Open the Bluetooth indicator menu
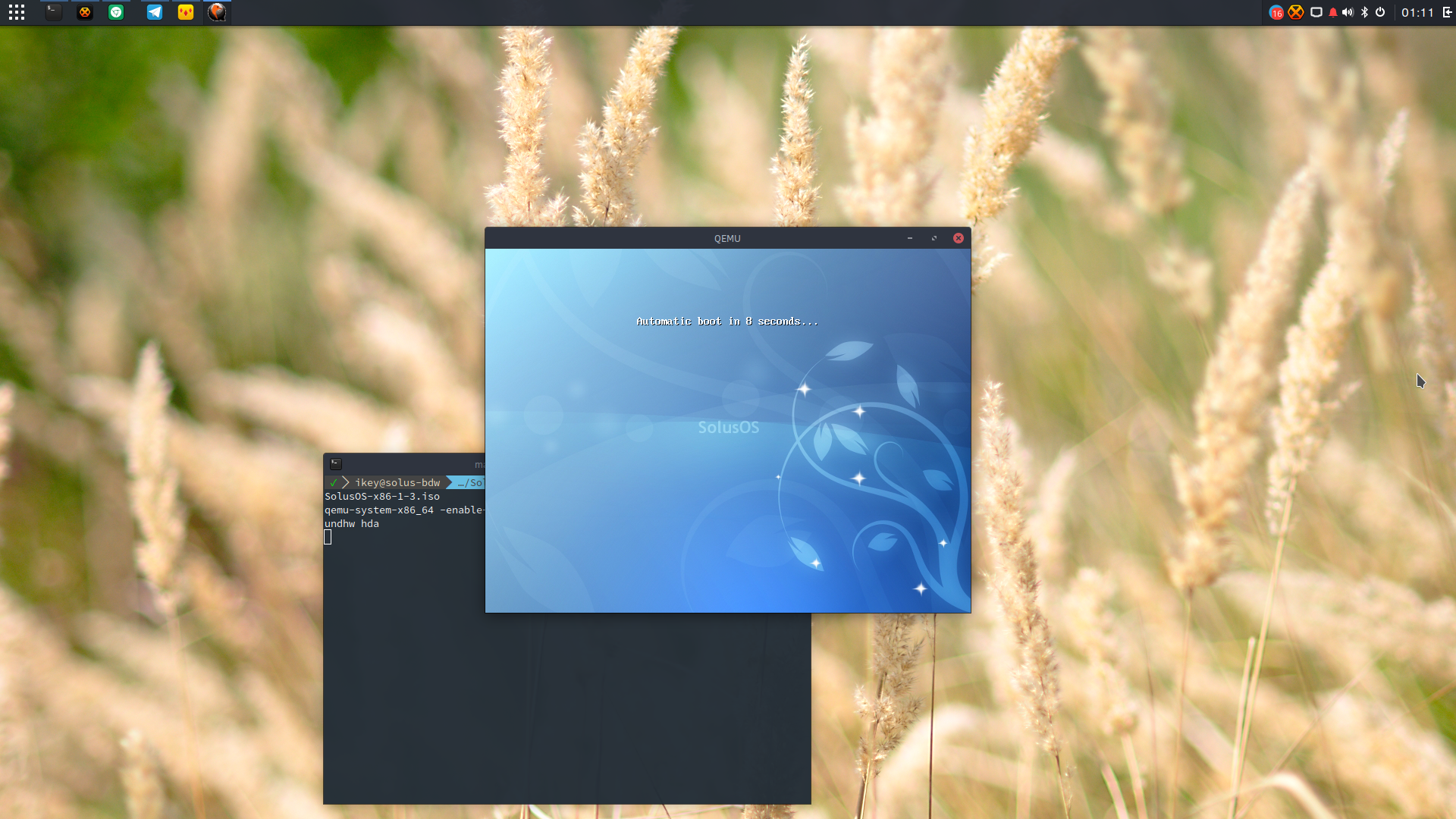 [1364, 12]
